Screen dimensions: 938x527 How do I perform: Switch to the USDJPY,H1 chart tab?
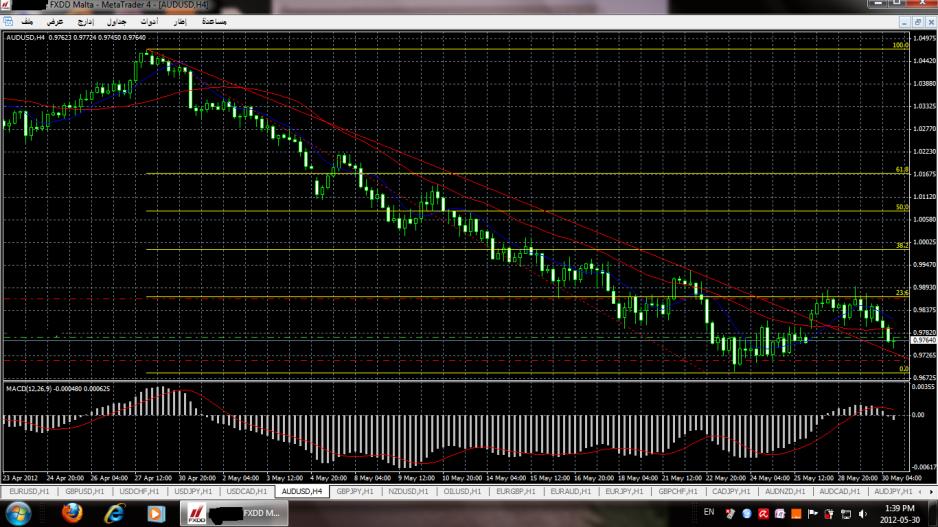coord(195,492)
